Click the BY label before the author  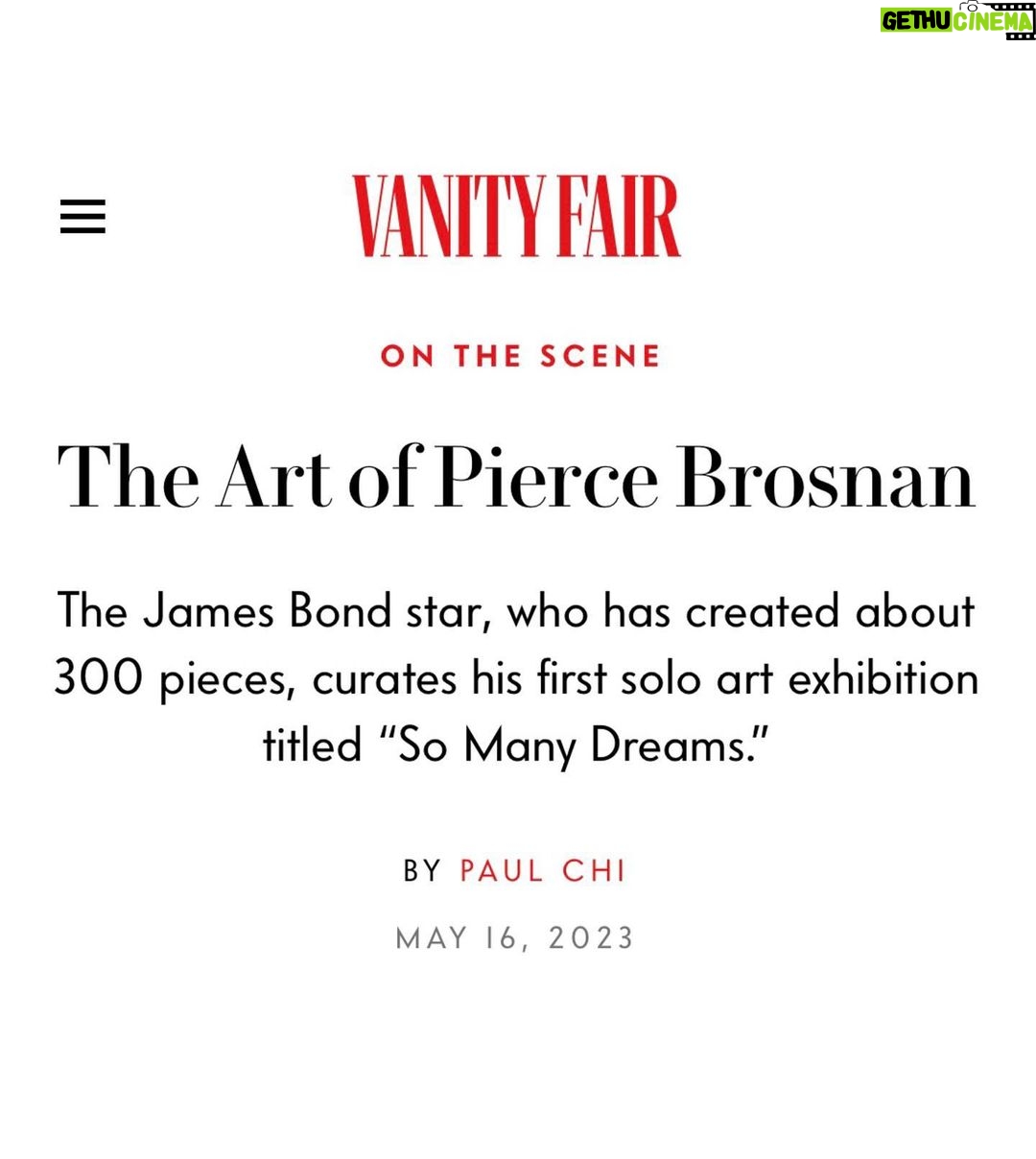(x=422, y=870)
